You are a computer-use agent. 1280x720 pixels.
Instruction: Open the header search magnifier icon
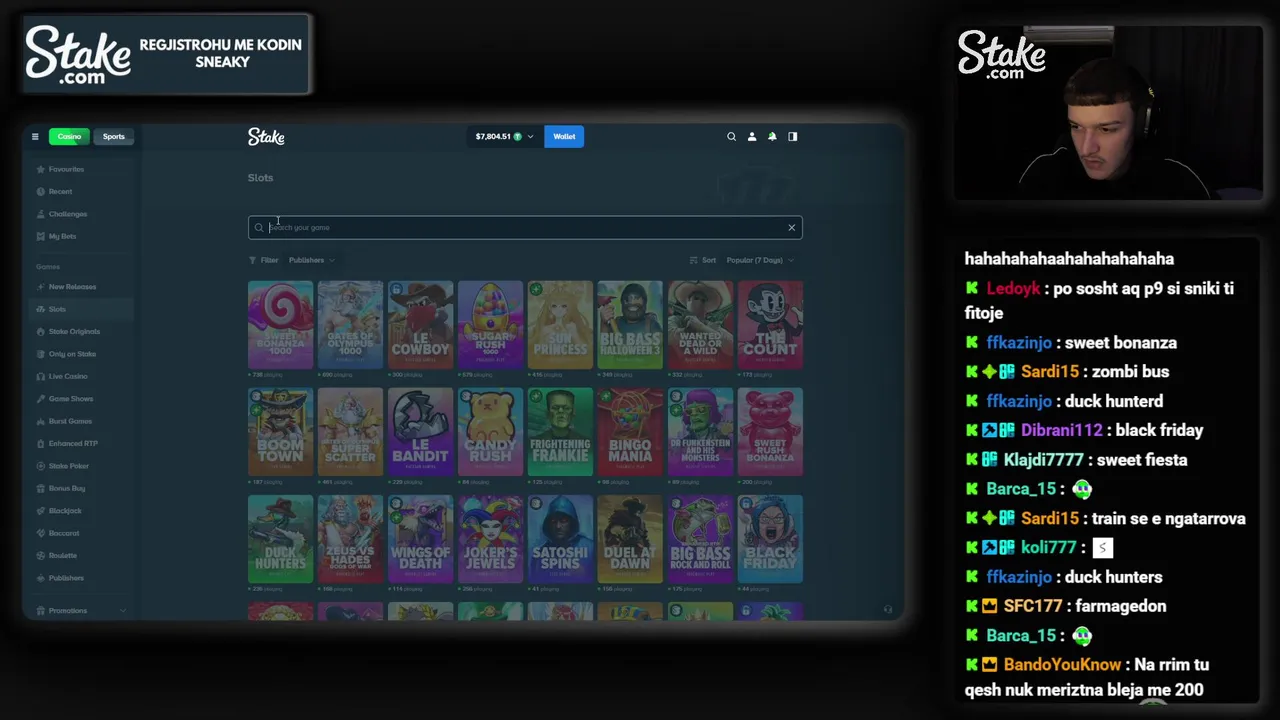coord(731,137)
